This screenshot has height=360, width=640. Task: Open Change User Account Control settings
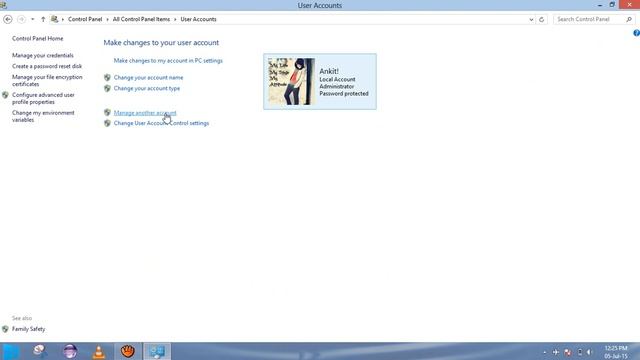[x=161, y=123]
